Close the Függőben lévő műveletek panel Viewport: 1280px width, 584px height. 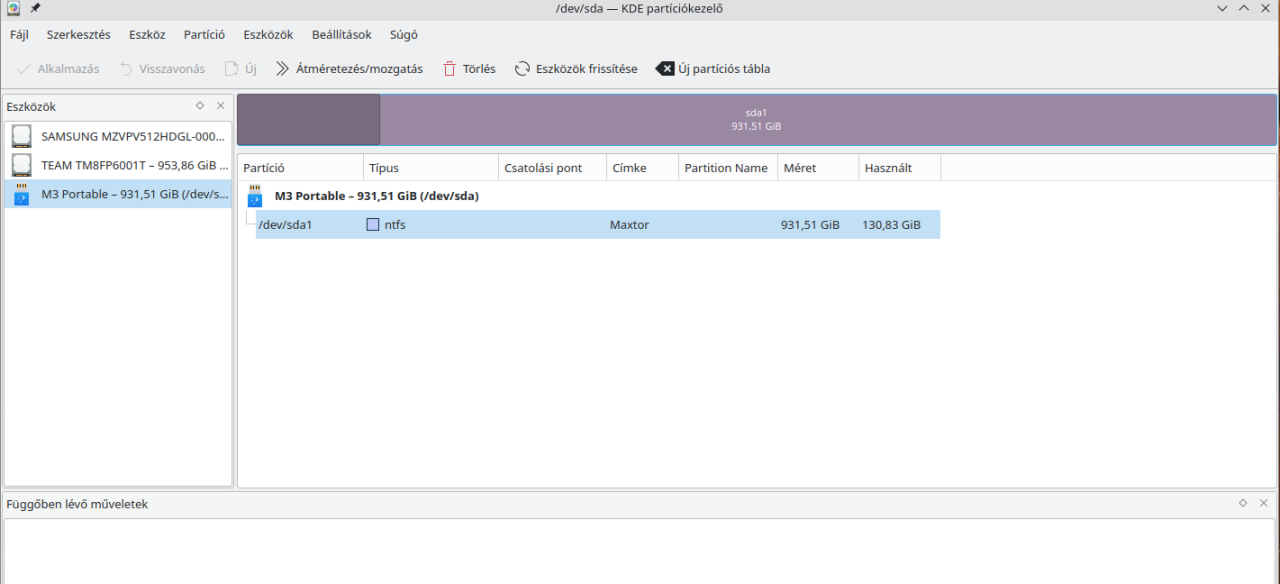[1264, 503]
